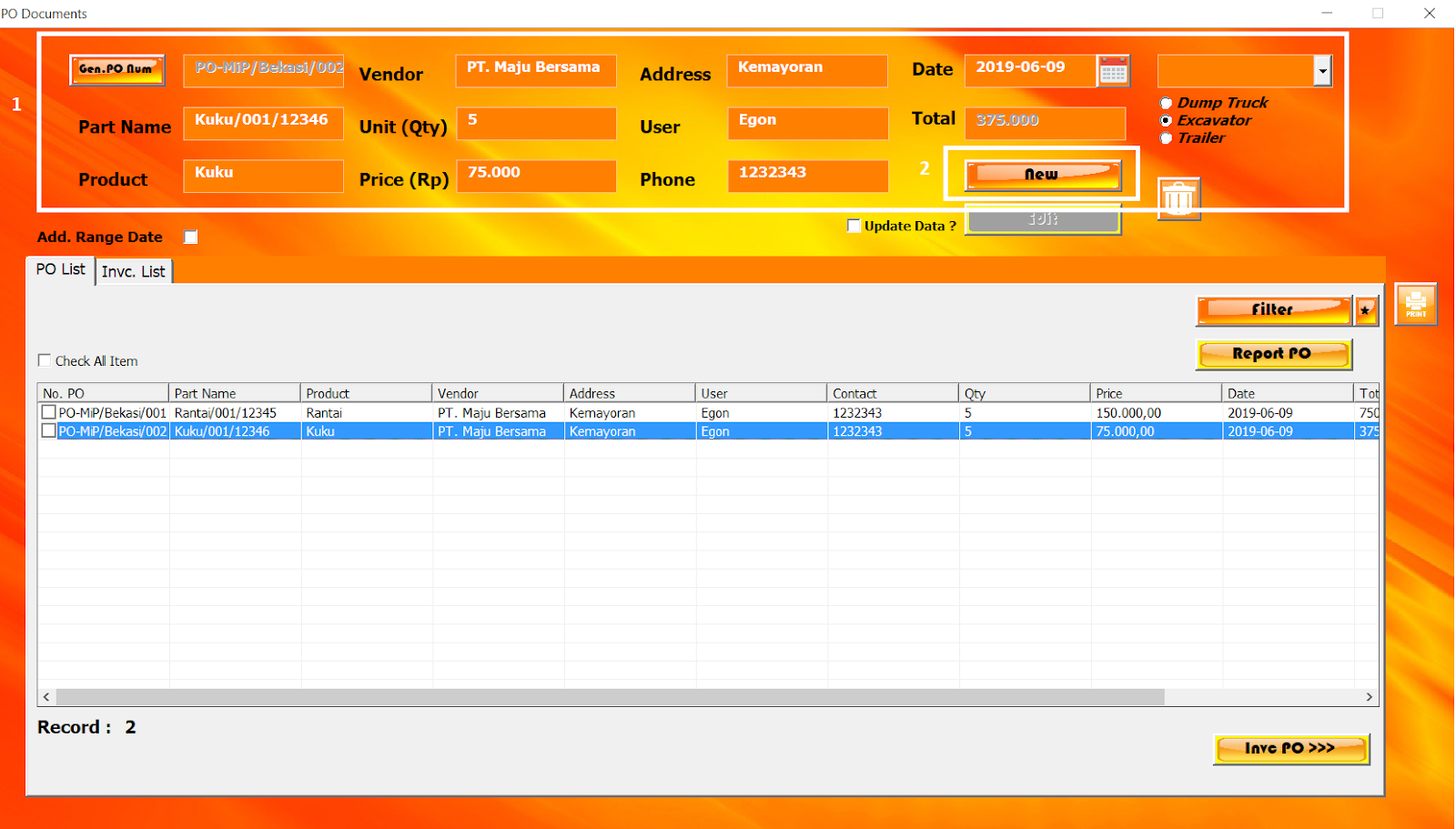Image resolution: width=1456 pixels, height=829 pixels.
Task: Click the Vendor field showing PT. Maju Bersama
Action: pos(535,70)
